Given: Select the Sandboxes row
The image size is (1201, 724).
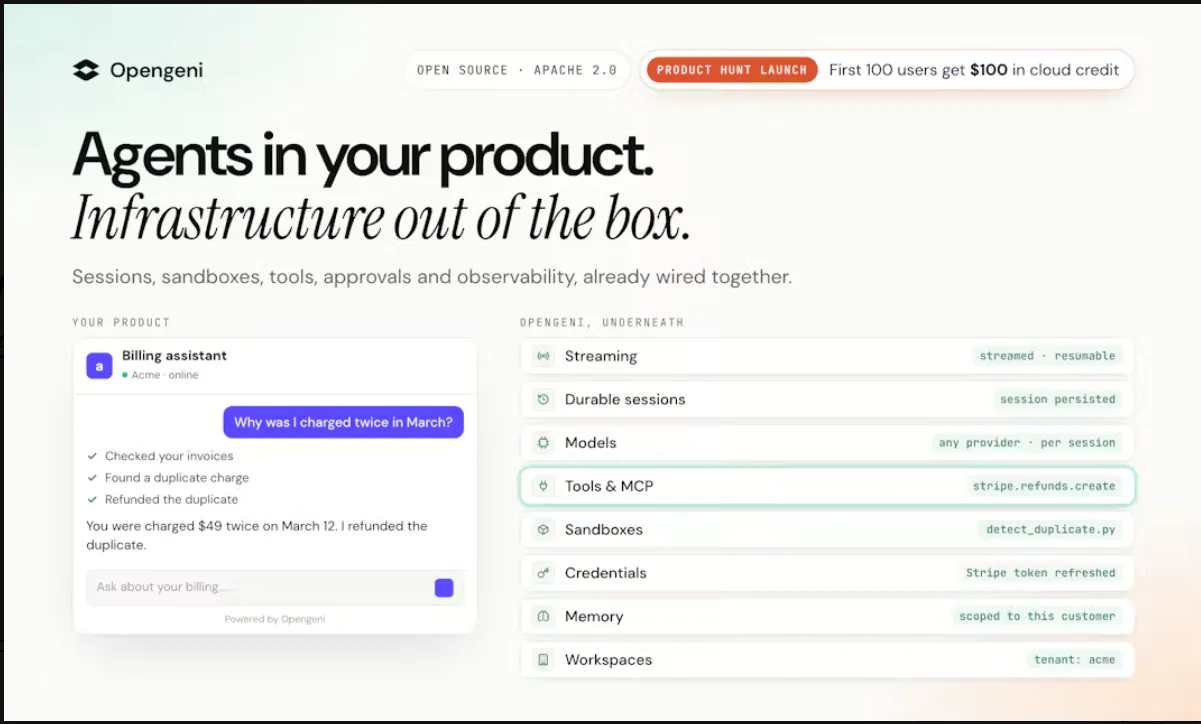Looking at the screenshot, I should (827, 530).
